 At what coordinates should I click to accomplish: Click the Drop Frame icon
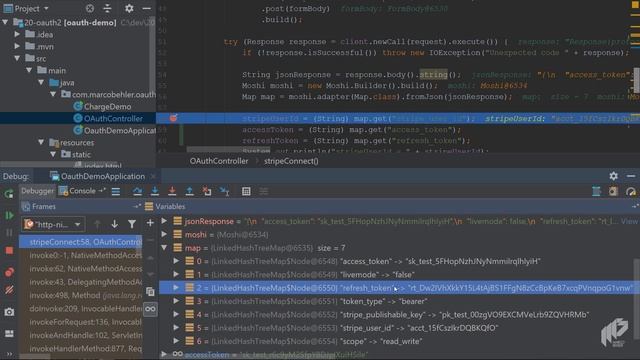[207, 191]
